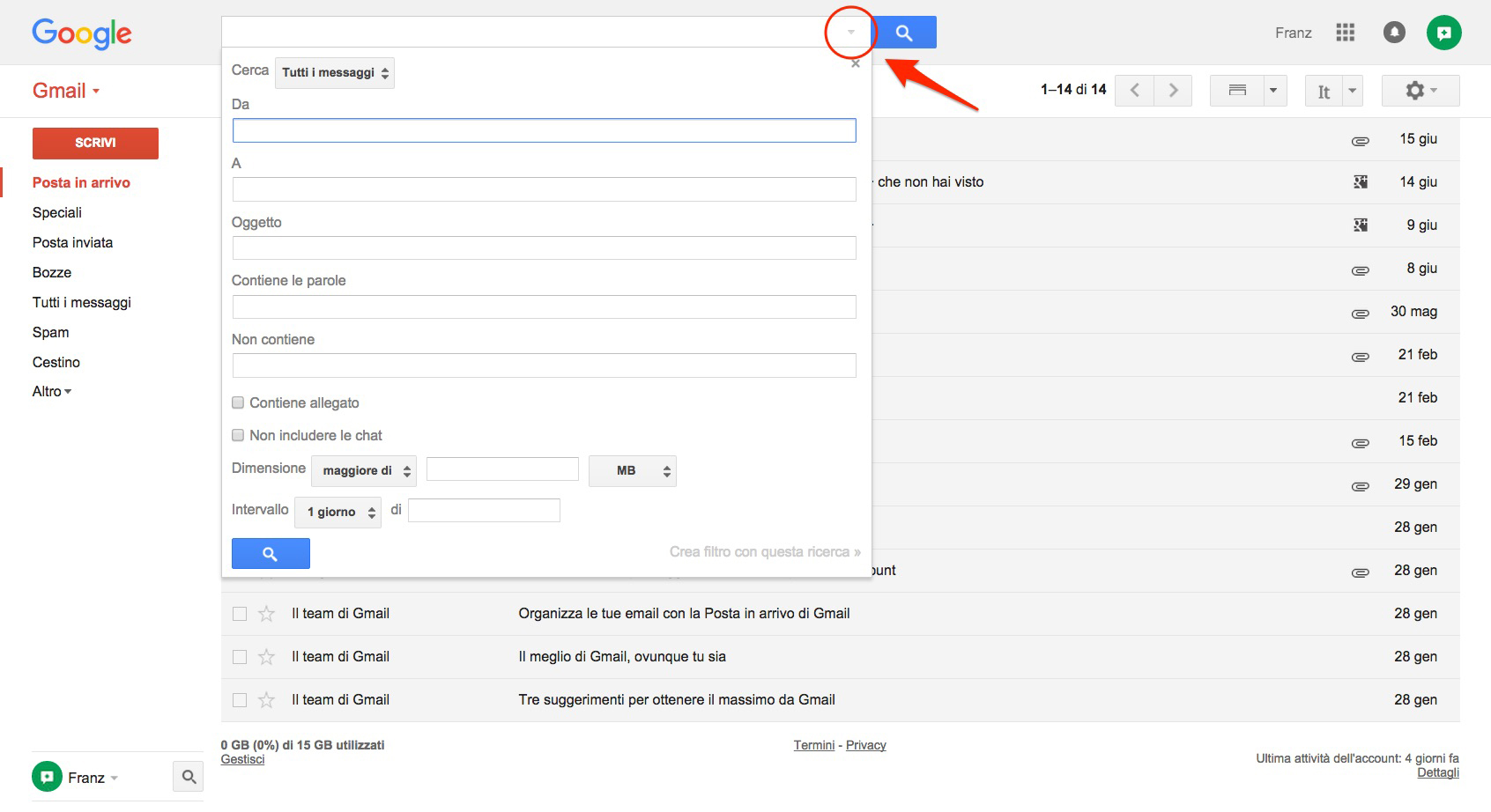
Task: Select checkbox for 'Il meglio di Gmail' message
Action: pos(240,657)
